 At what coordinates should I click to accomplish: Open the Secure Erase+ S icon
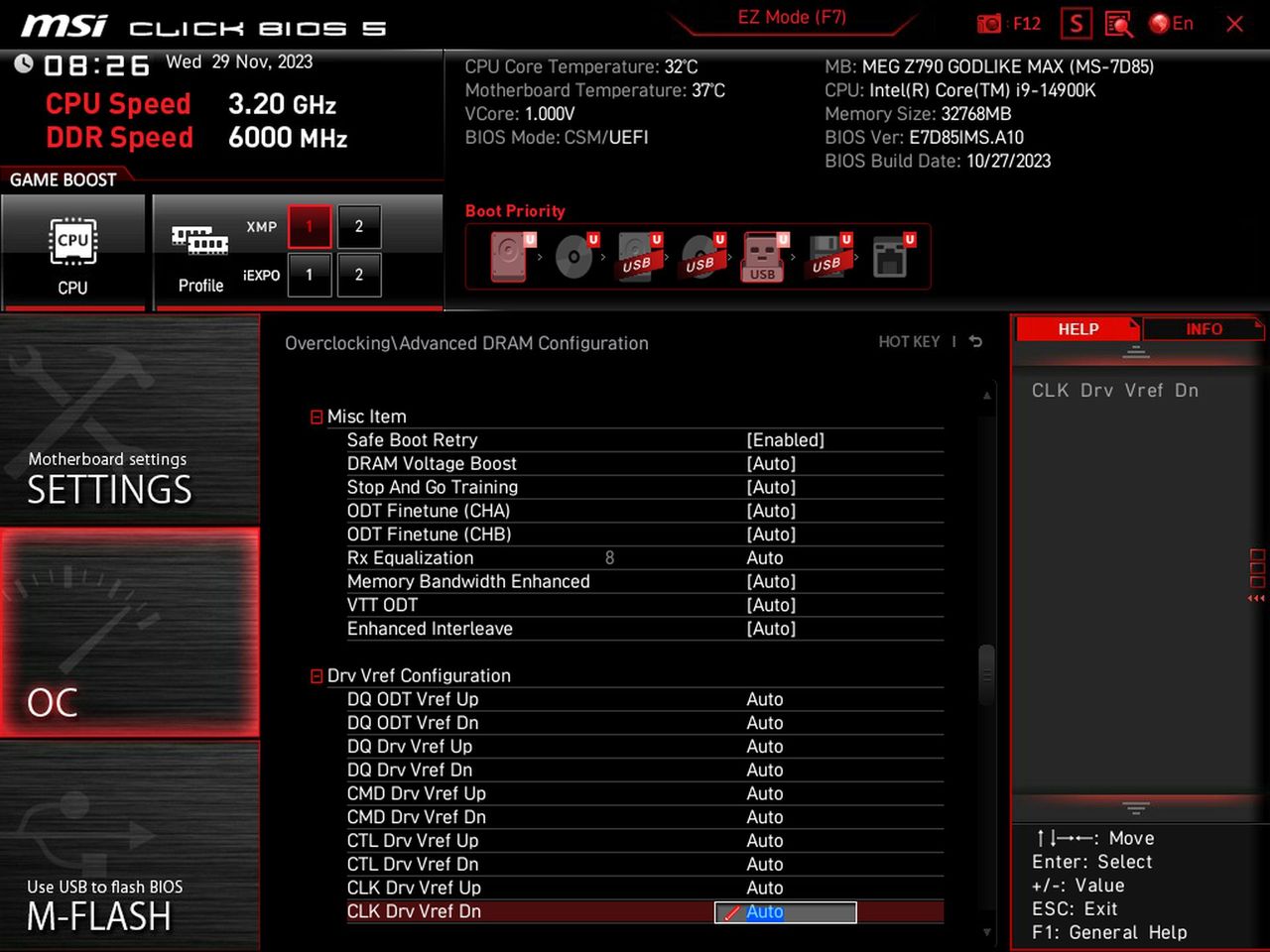click(1076, 24)
